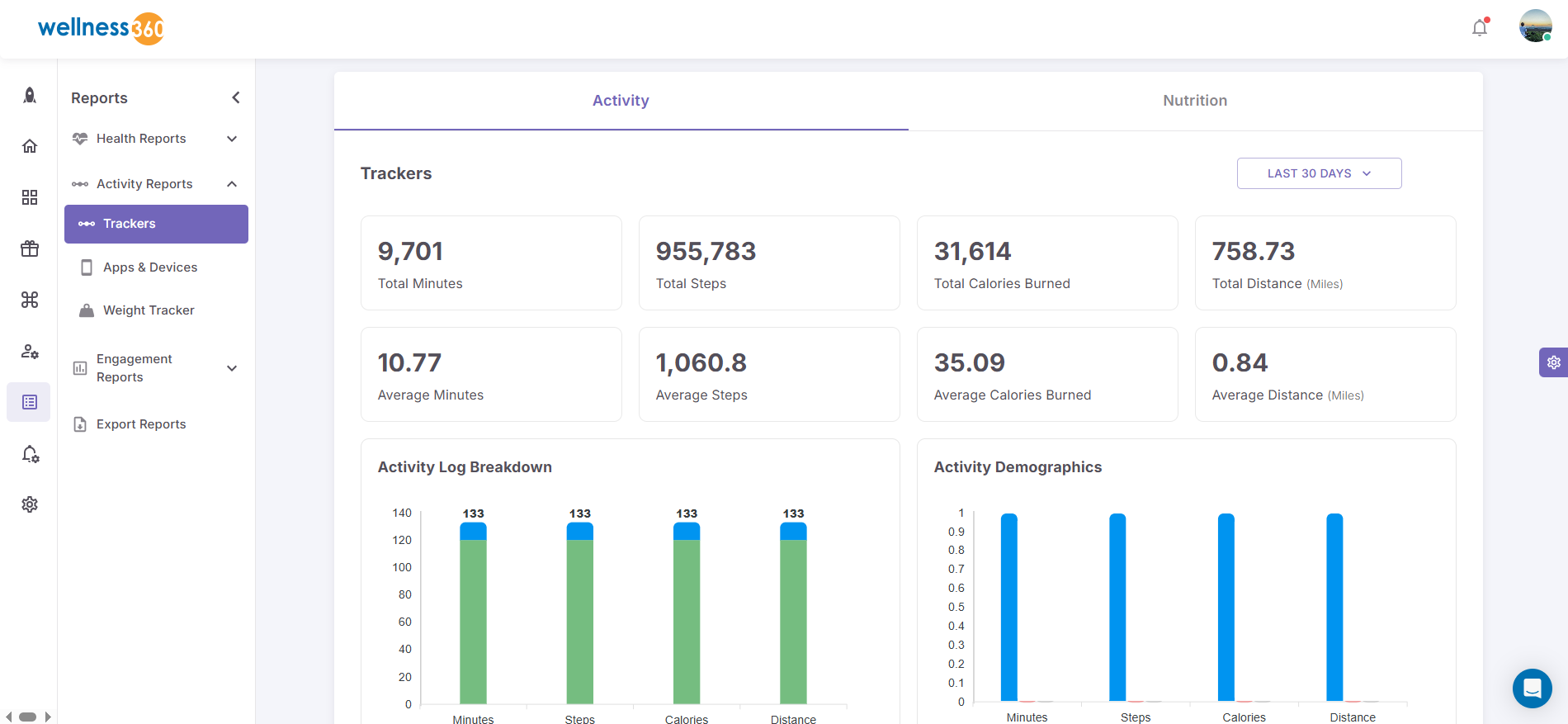Expand the Engagement Reports section

point(232,368)
